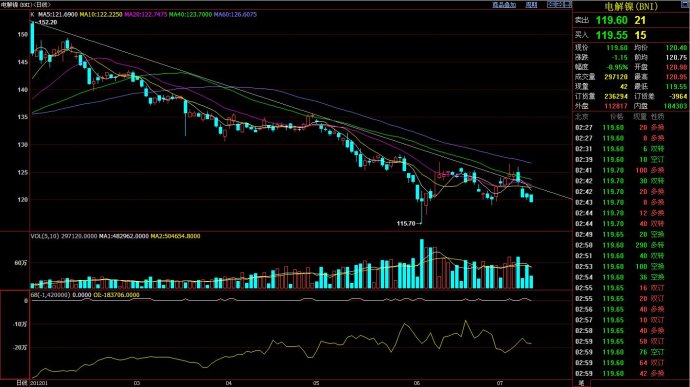Click the 内盘 value 184303

(675, 106)
